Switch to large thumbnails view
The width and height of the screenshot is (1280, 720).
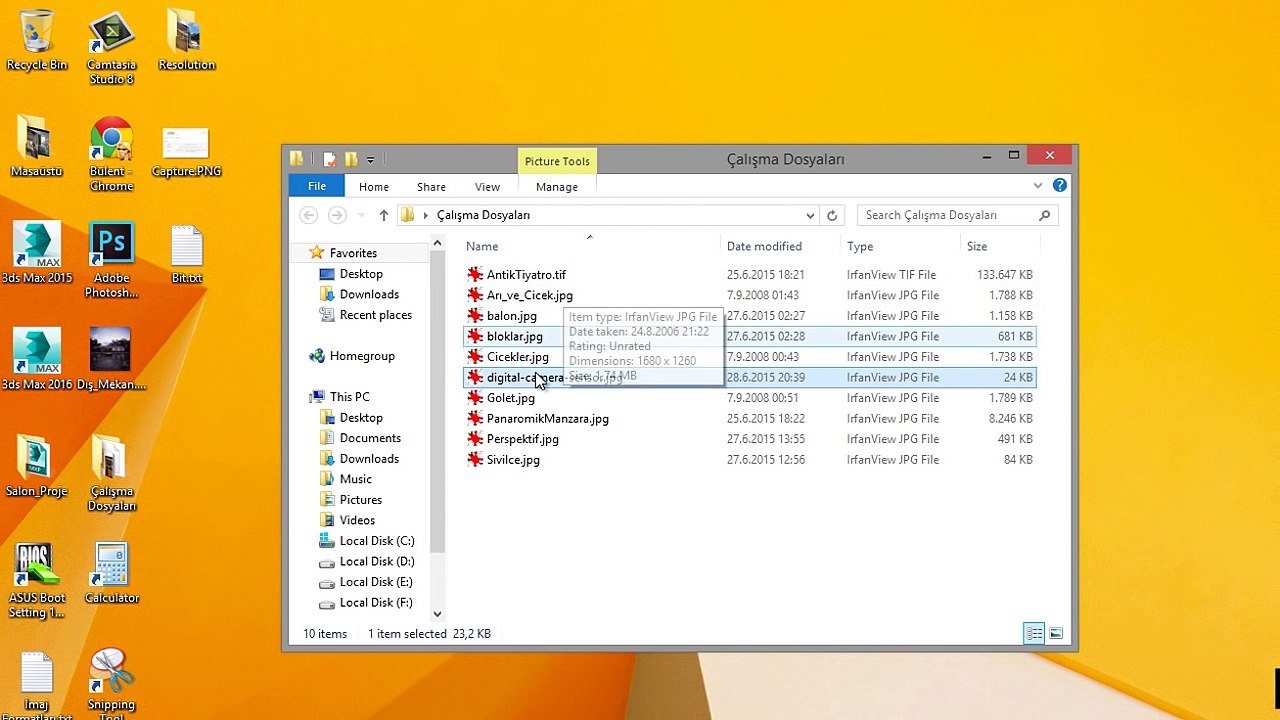coord(1056,634)
